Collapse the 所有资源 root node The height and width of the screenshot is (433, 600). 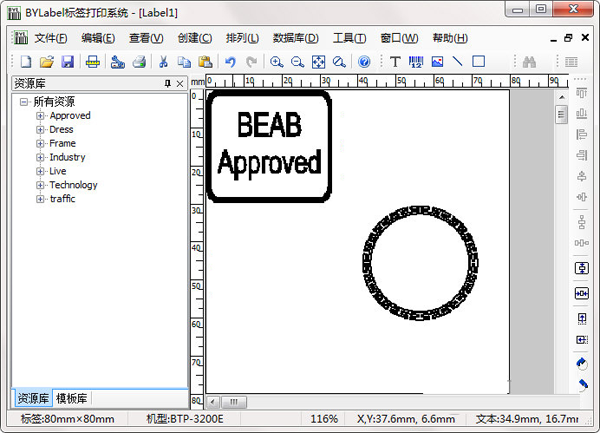24,102
